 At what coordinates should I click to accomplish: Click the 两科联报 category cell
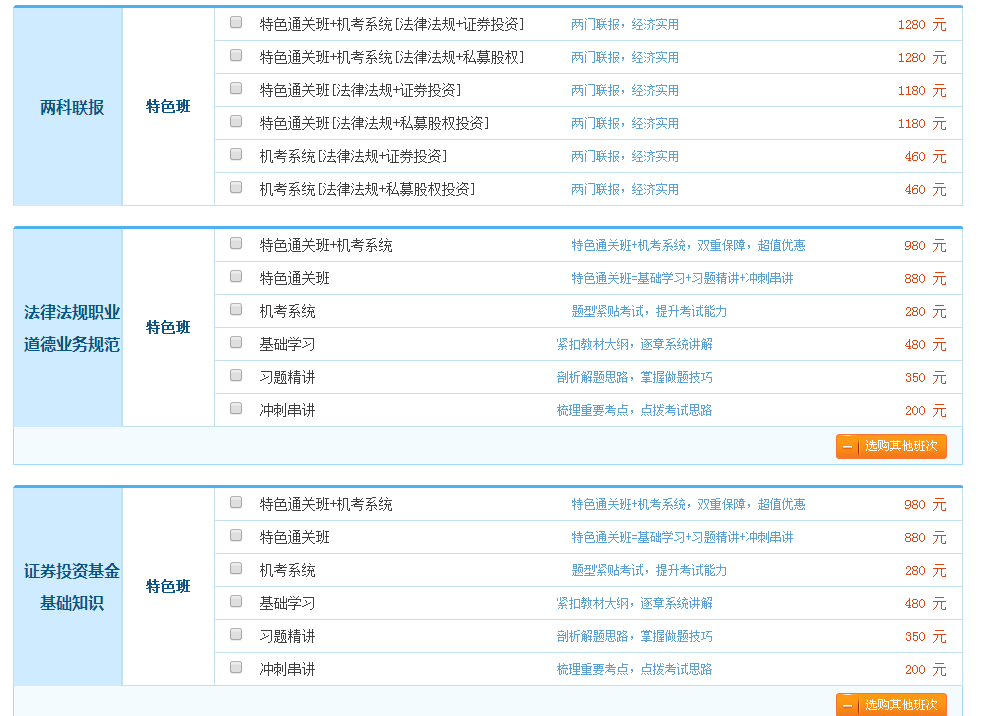(x=71, y=107)
